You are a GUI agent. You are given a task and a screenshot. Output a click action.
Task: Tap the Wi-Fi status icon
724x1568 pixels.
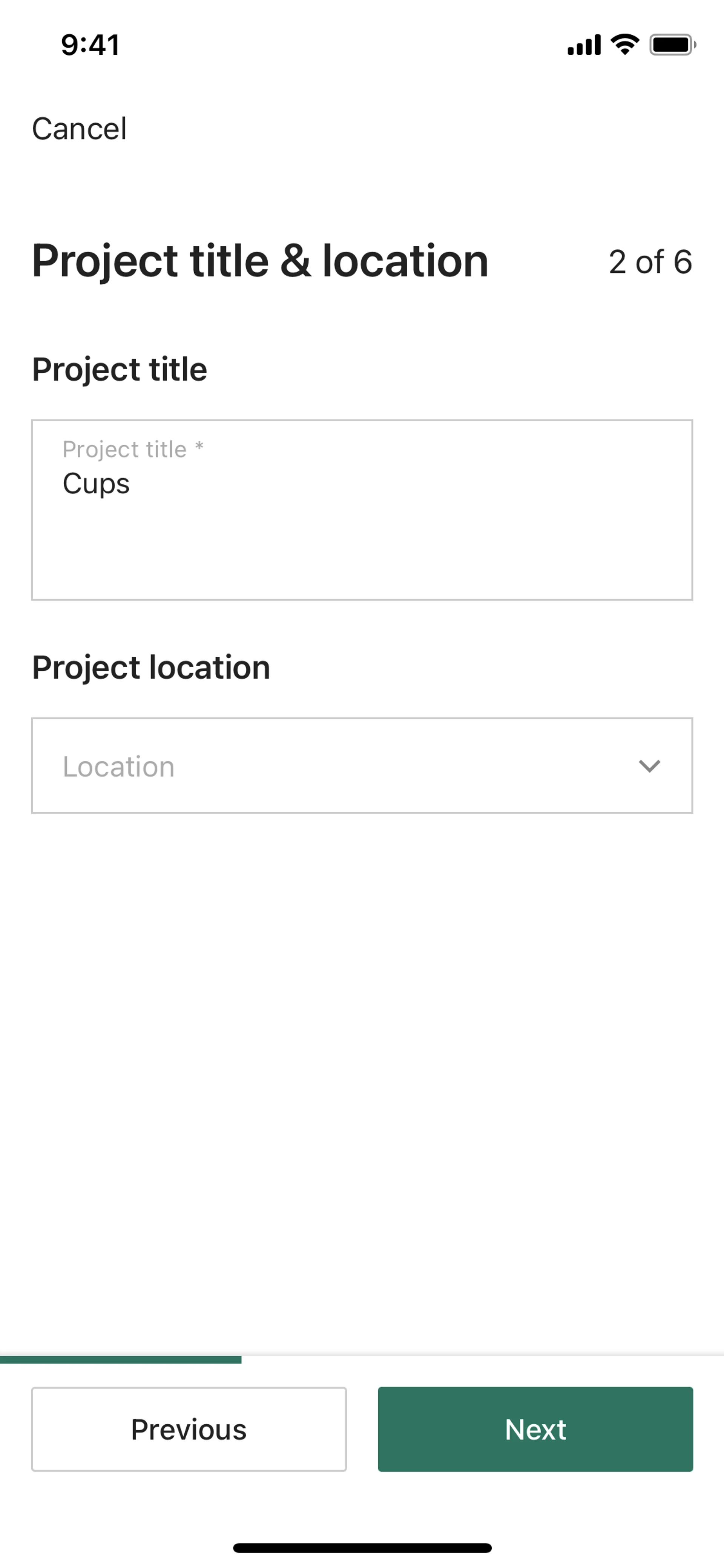(x=625, y=45)
